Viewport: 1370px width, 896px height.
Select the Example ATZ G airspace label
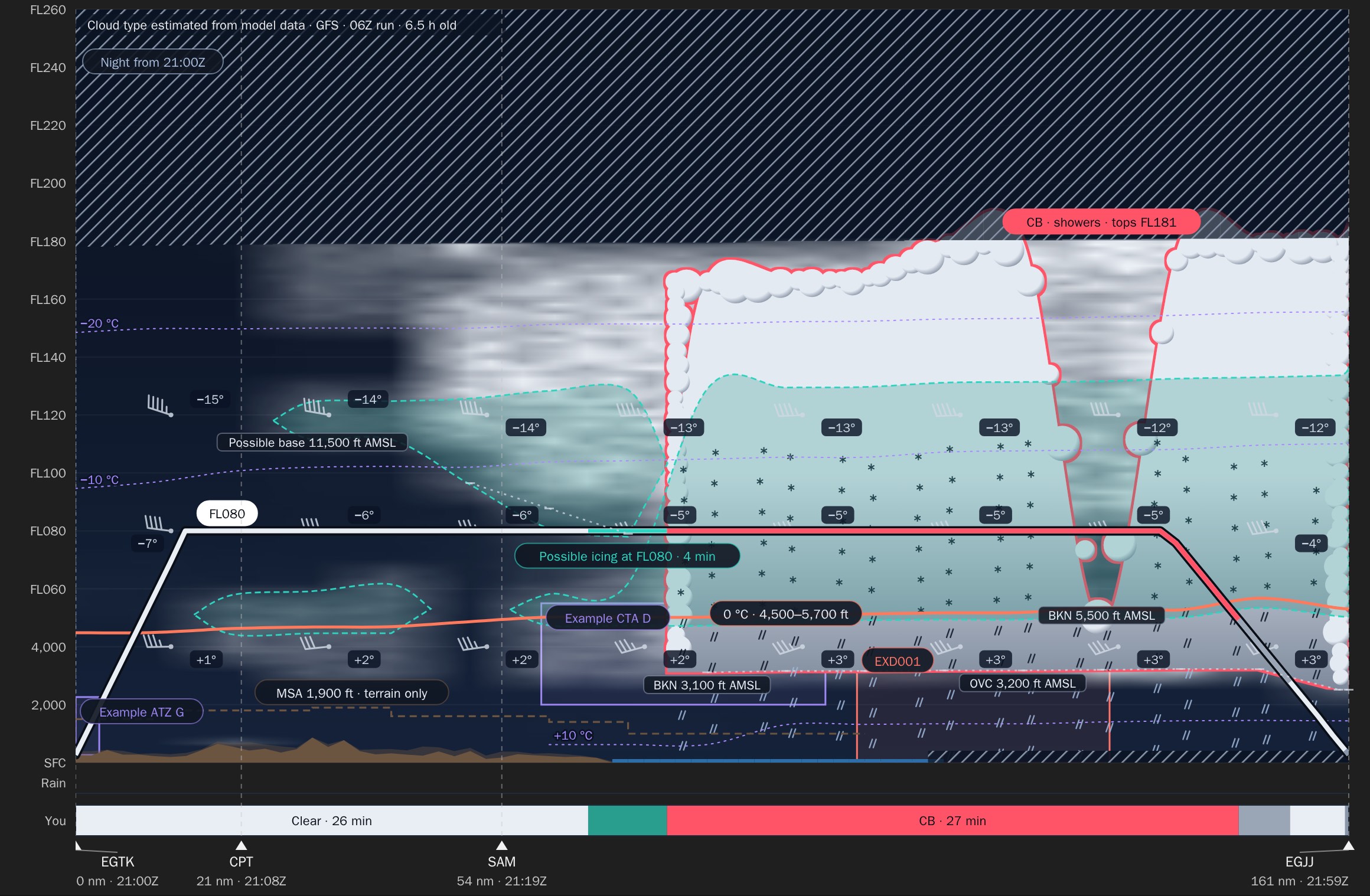(142, 712)
